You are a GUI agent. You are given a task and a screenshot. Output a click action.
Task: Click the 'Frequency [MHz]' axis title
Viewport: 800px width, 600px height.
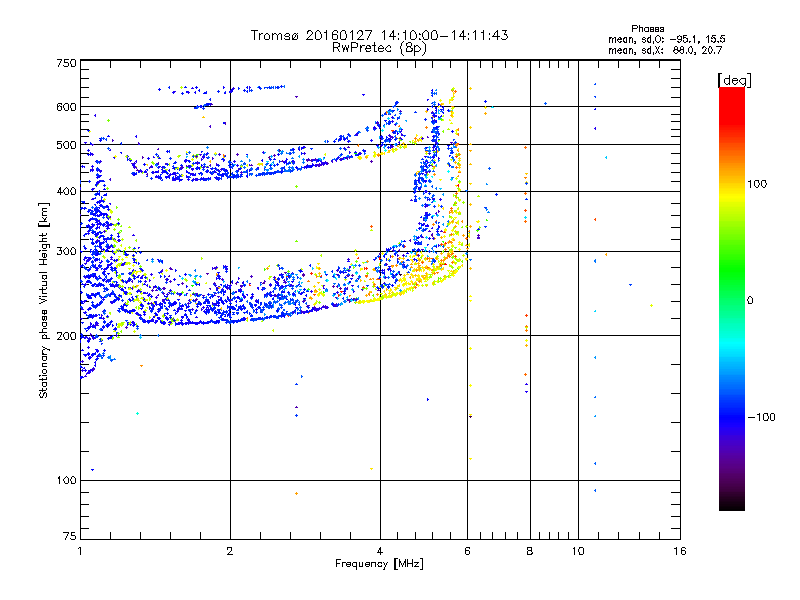click(379, 564)
